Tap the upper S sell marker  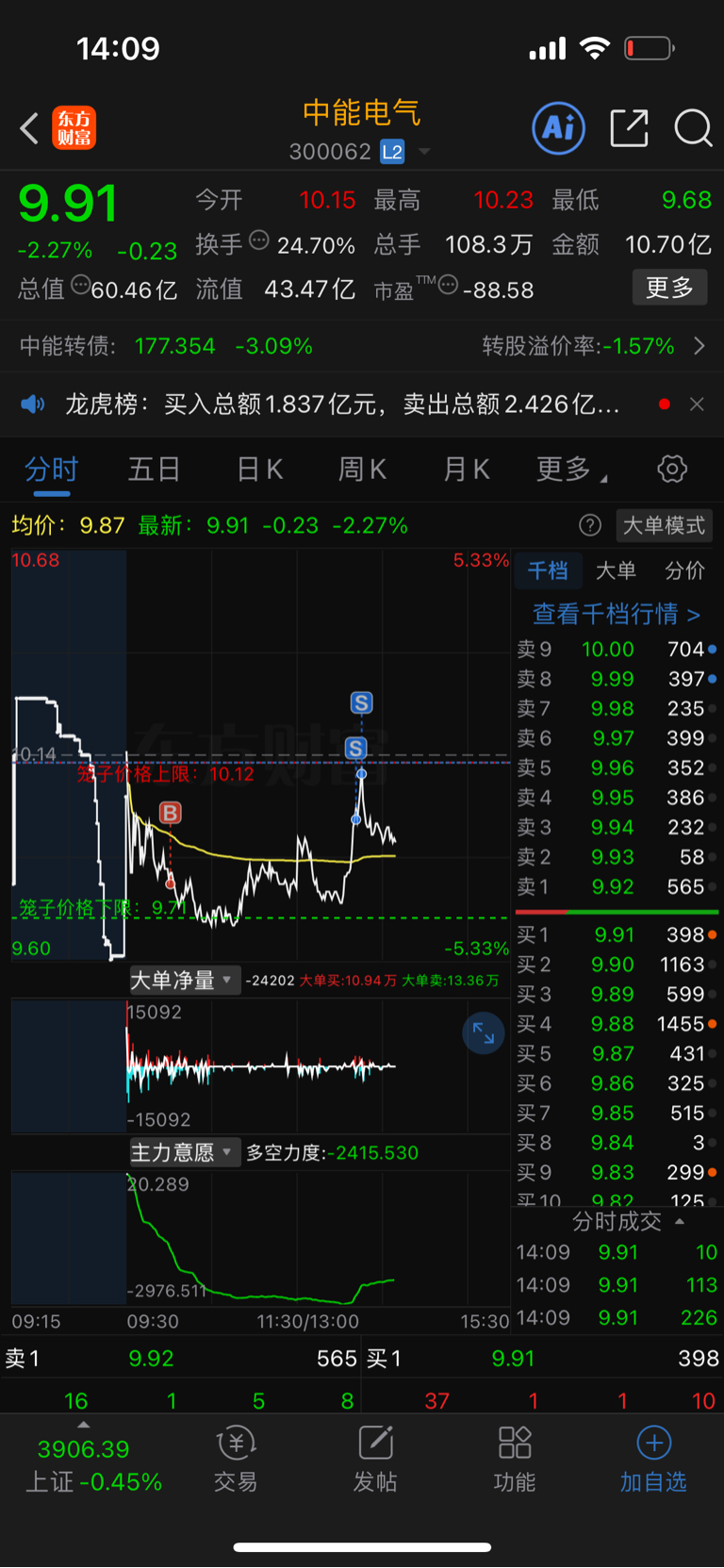pos(361,702)
